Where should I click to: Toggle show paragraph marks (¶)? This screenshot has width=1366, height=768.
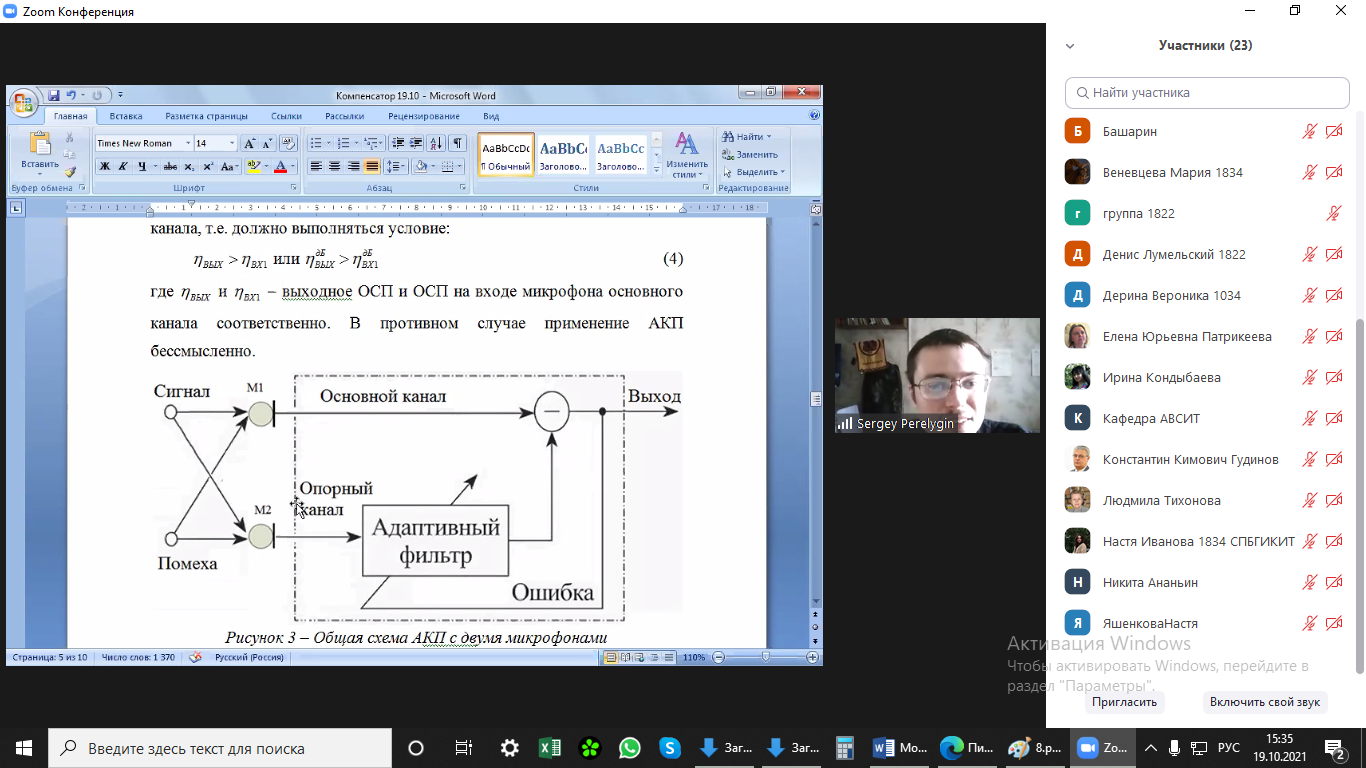point(457,143)
